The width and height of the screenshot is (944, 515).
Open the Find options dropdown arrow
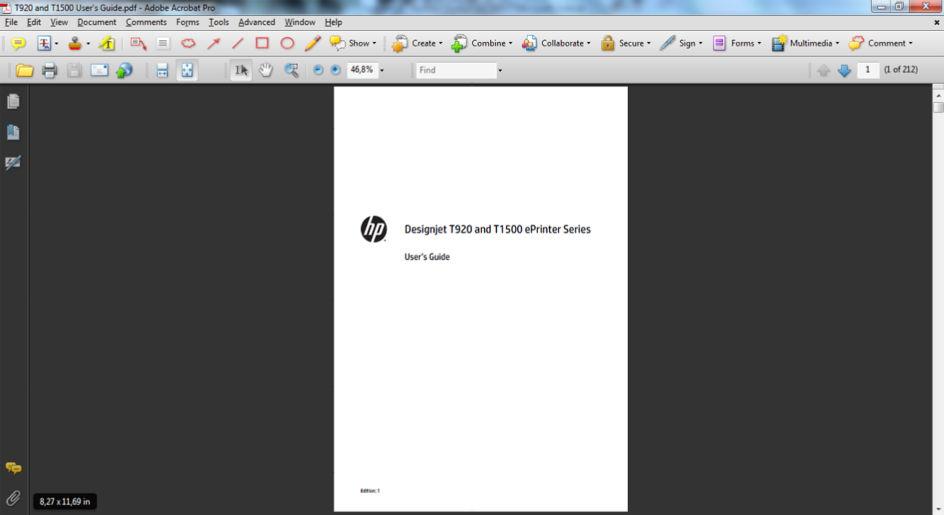pos(500,70)
